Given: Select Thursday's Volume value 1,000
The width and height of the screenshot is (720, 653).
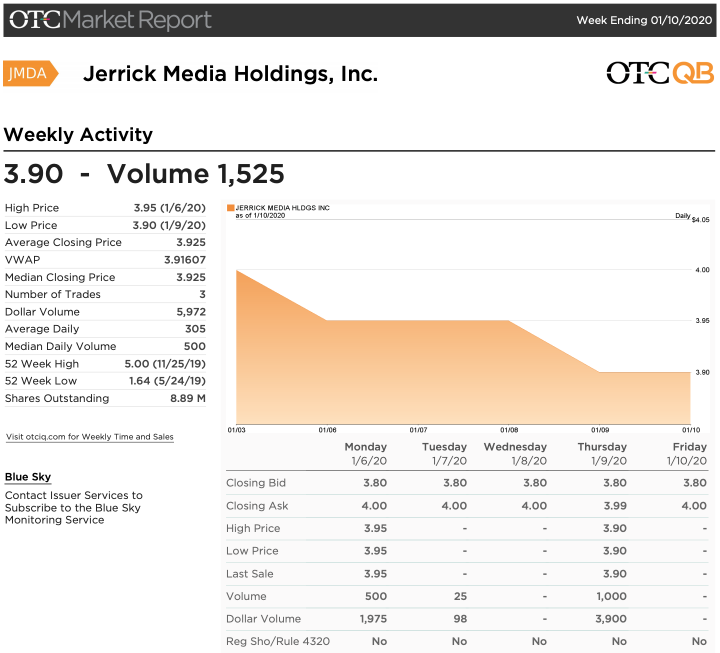Looking at the screenshot, I should 612,596.
